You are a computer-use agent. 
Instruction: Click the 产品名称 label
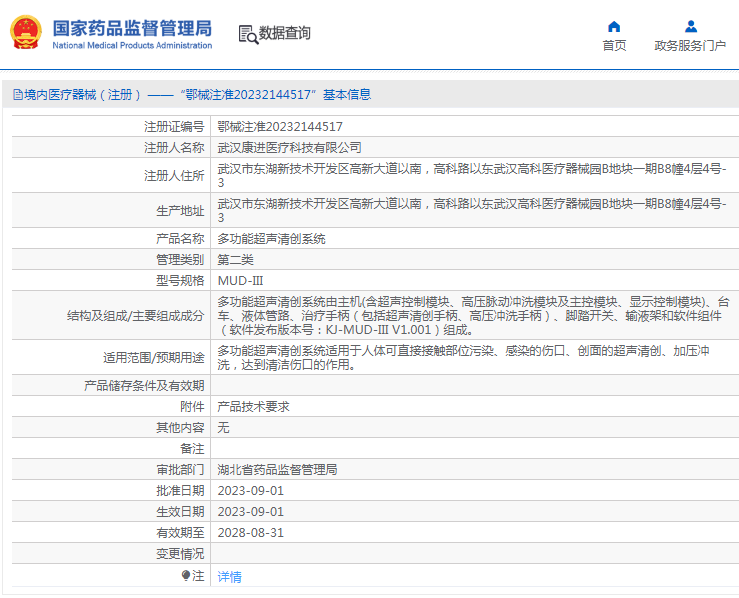[180, 239]
